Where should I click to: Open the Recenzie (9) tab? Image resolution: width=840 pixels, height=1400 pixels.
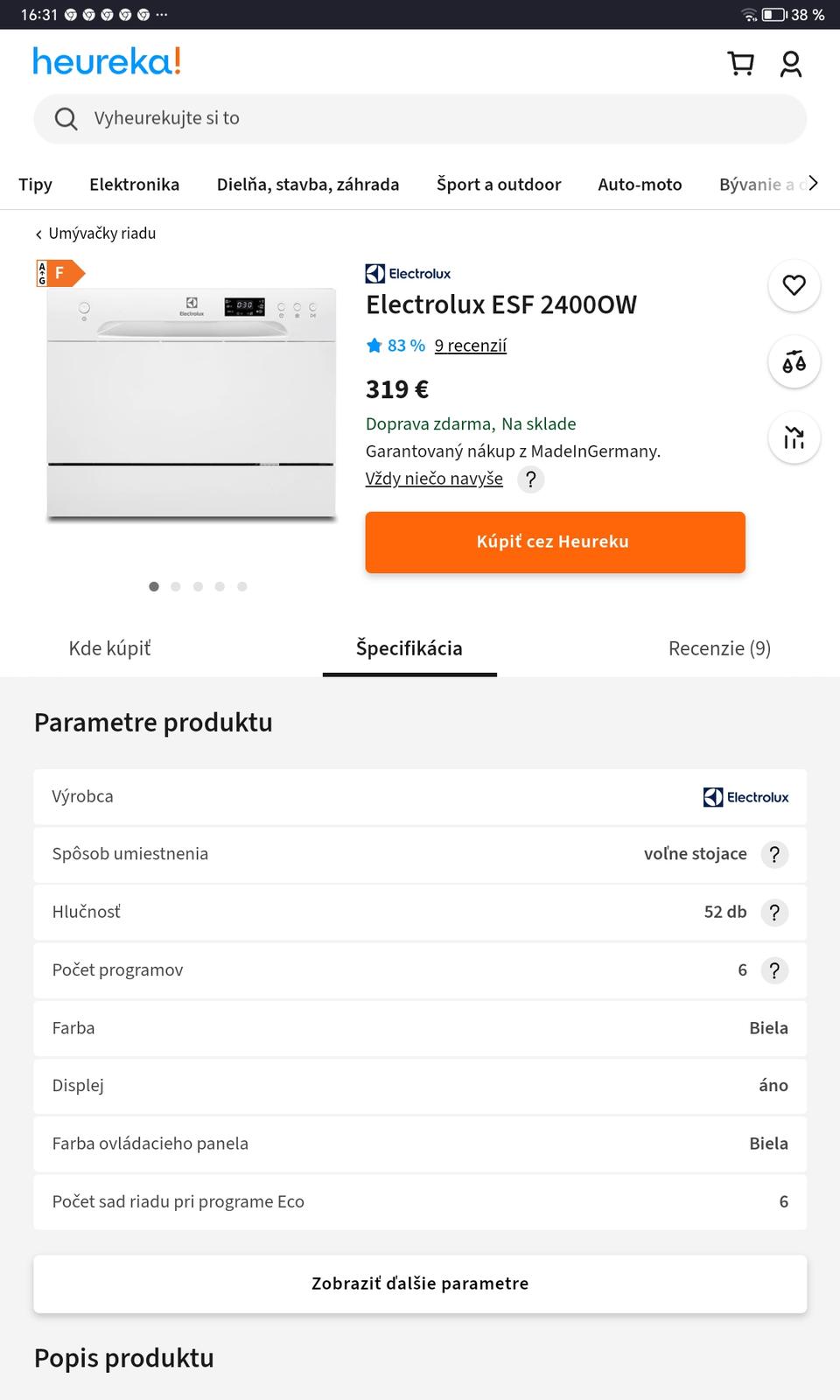[x=719, y=648]
